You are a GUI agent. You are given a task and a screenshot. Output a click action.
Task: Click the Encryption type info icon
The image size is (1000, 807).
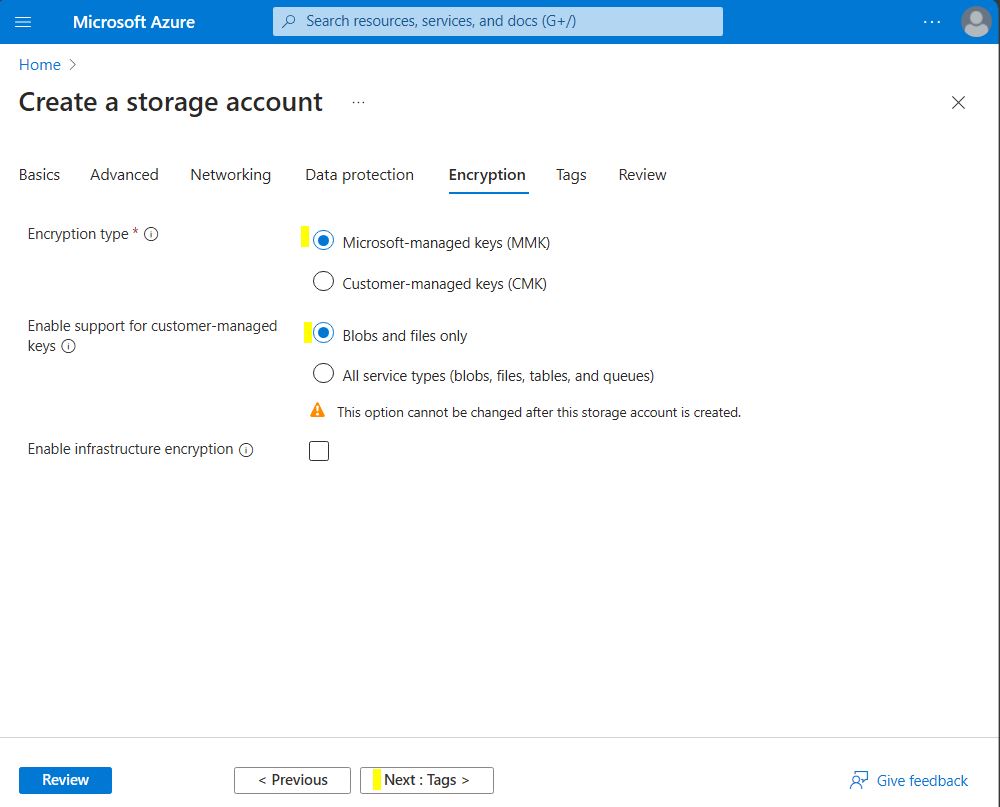pyautogui.click(x=152, y=234)
